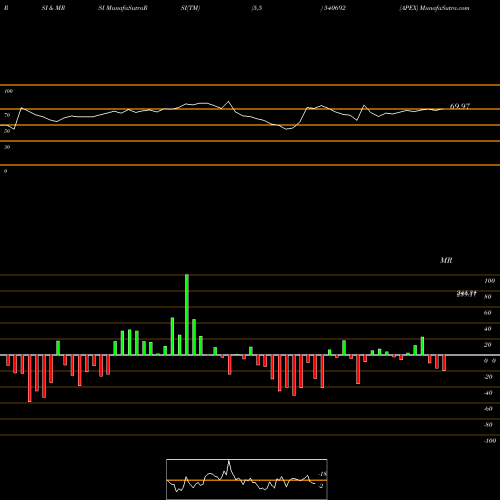Viewport: 500px width, 500px height.
Task: Click MR axis label '-60'
Action: pyautogui.click(x=488, y=409)
